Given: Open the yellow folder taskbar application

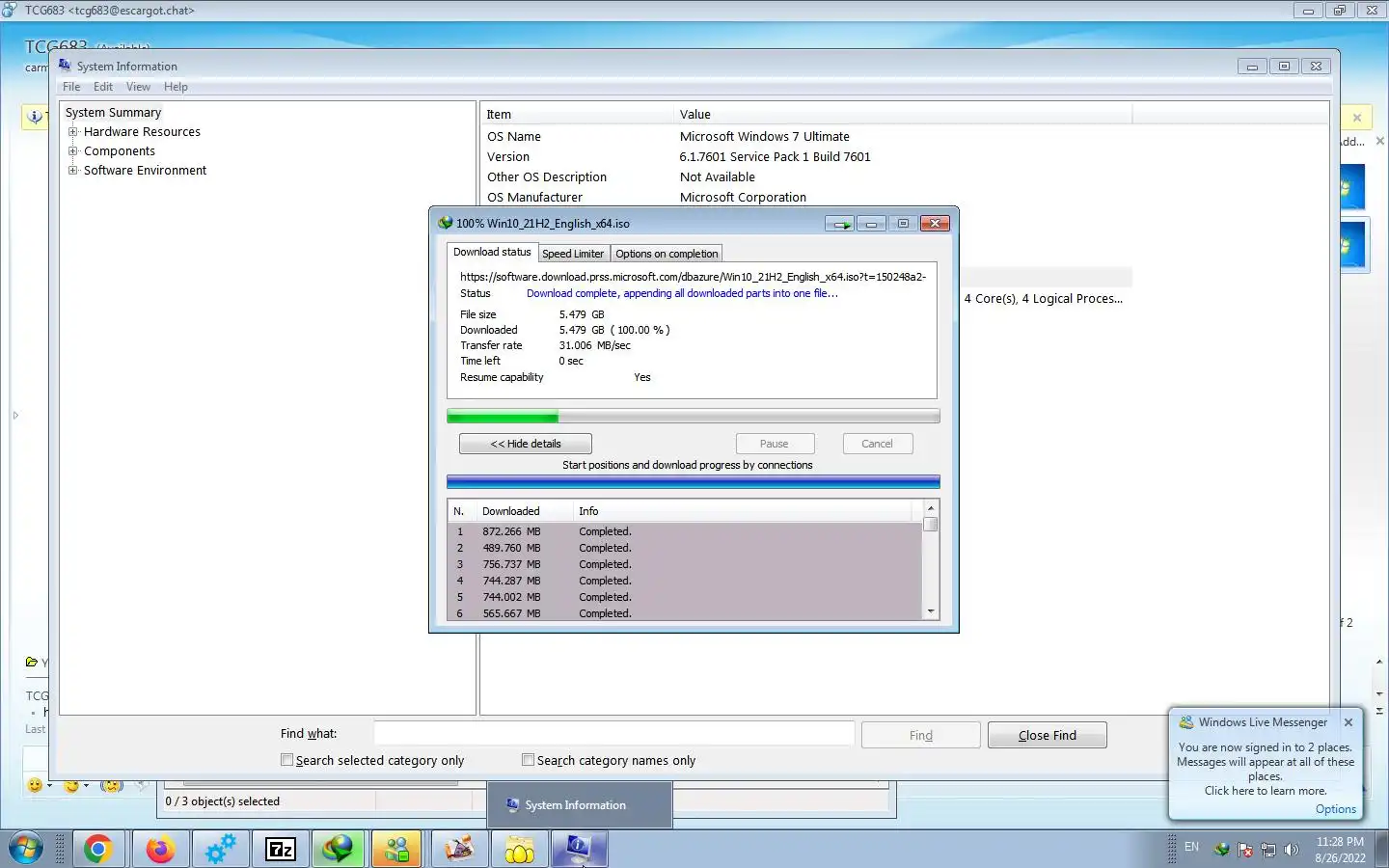Looking at the screenshot, I should point(519,850).
